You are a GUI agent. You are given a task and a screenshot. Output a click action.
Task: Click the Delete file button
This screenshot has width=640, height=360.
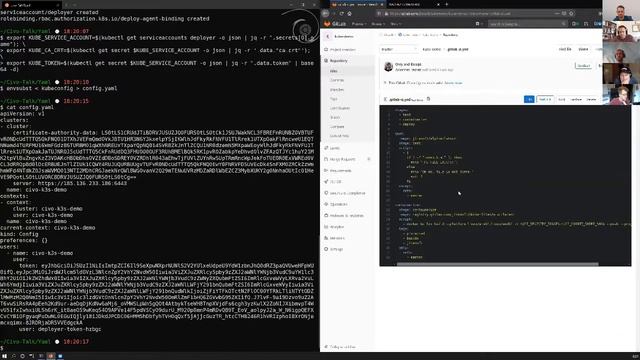(591, 99)
